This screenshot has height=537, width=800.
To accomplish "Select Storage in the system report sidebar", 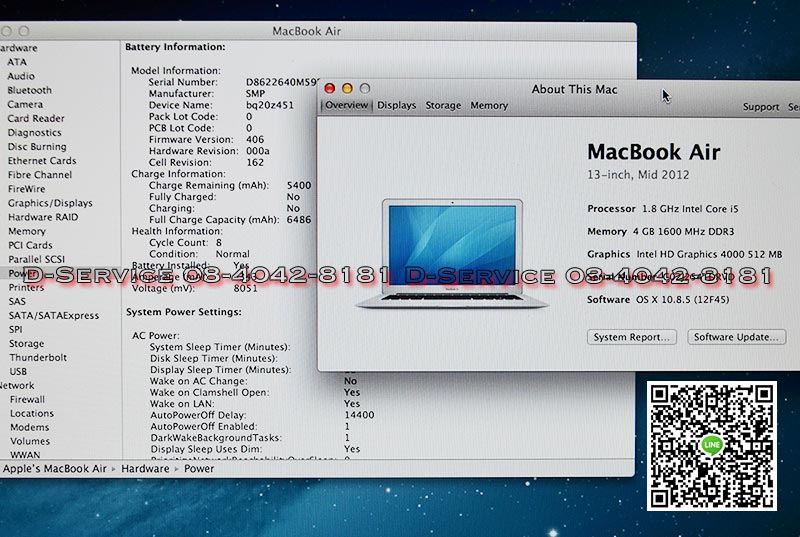I will point(26,344).
